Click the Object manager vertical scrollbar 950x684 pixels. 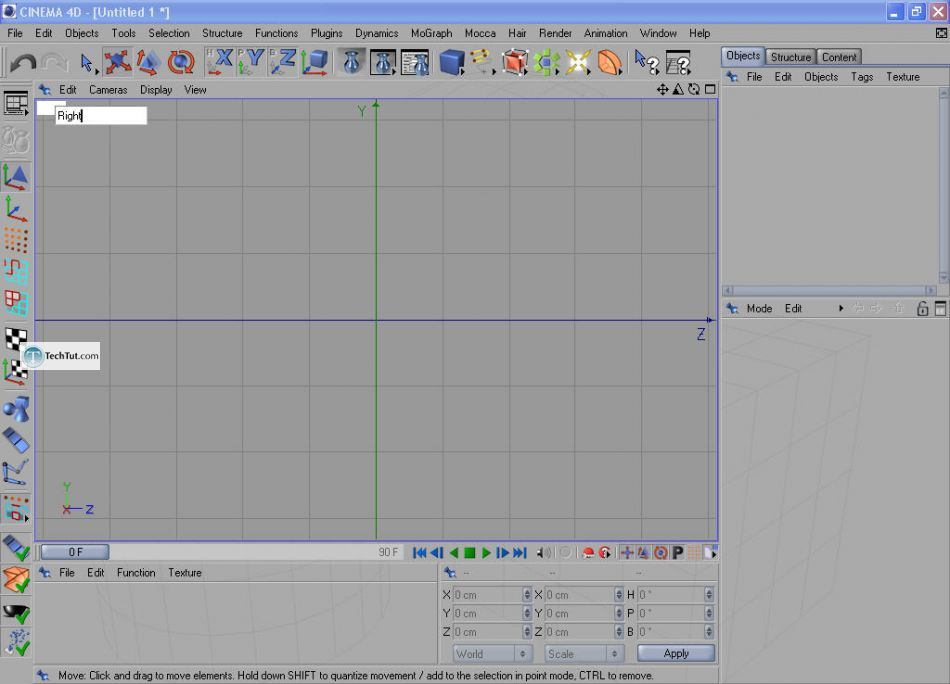pos(943,186)
